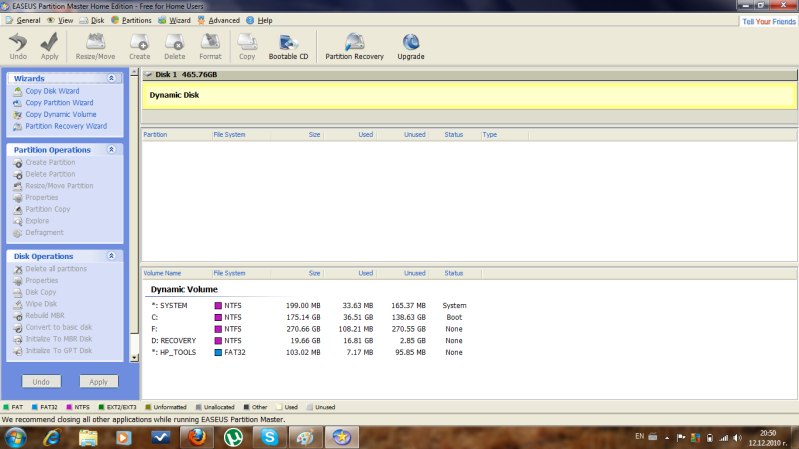Click the Wipe Disk operation

coord(41,304)
